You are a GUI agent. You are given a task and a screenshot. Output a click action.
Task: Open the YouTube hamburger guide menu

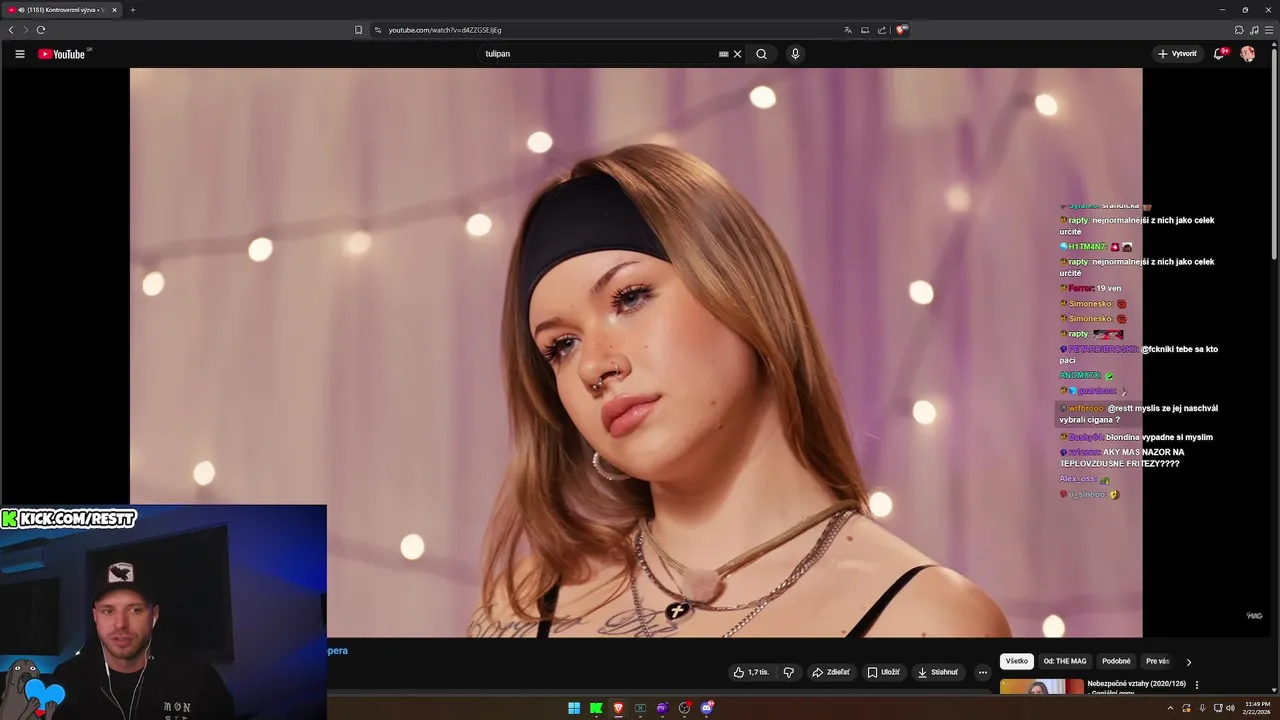(19, 54)
